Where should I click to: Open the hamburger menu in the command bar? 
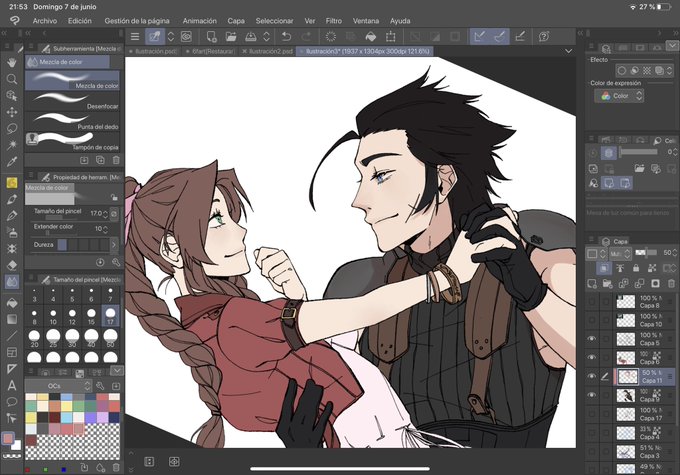tap(135, 36)
